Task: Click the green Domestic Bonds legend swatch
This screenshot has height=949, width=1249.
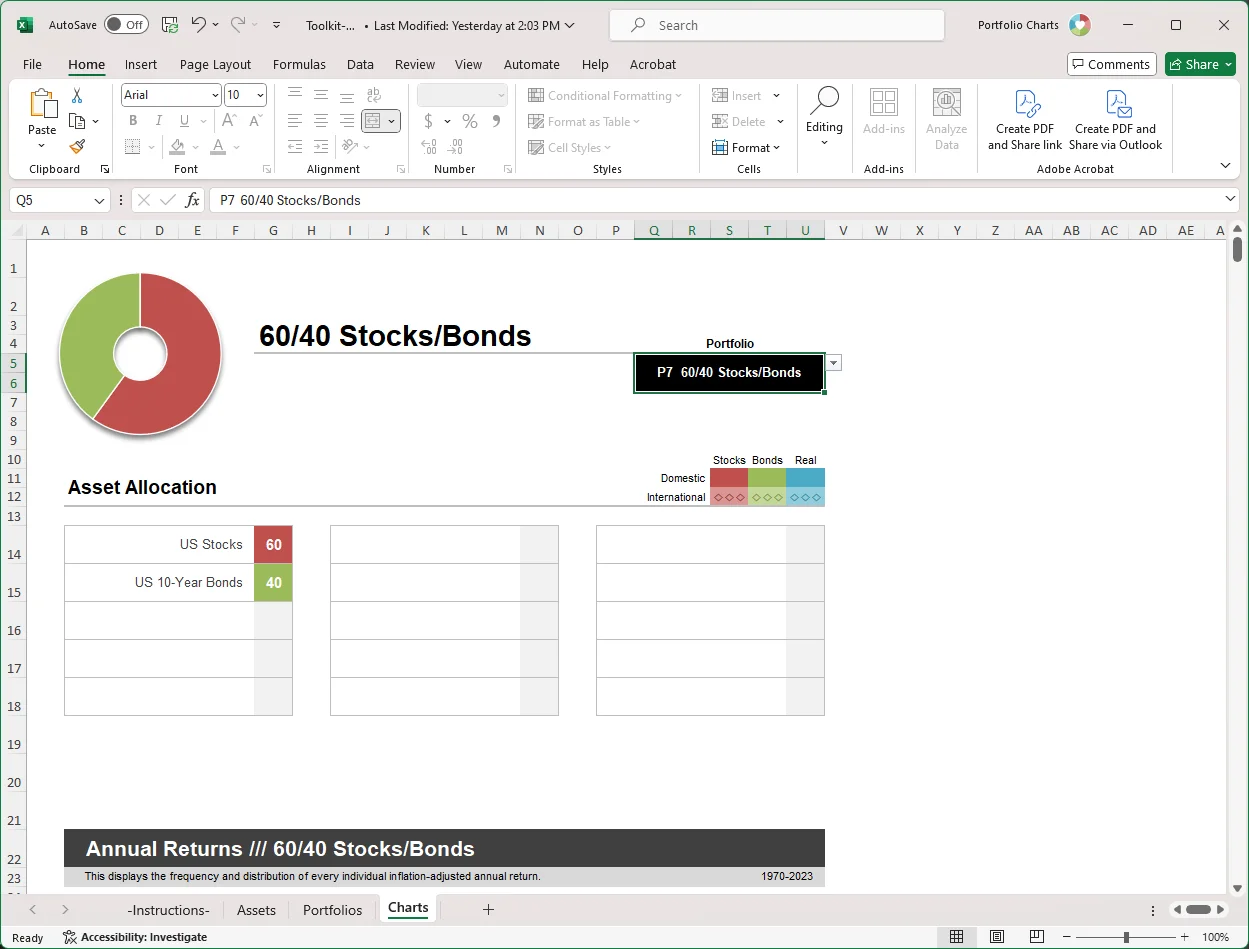Action: 767,478
